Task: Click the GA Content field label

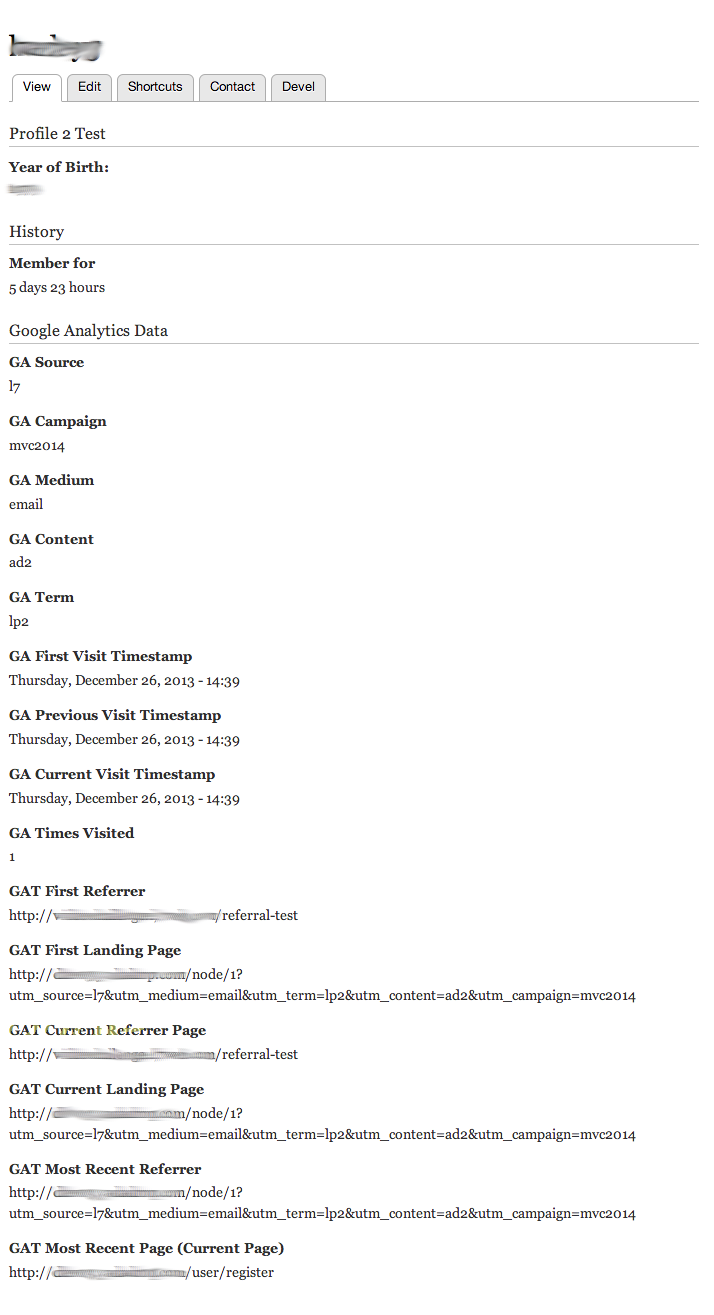Action: coord(51,539)
